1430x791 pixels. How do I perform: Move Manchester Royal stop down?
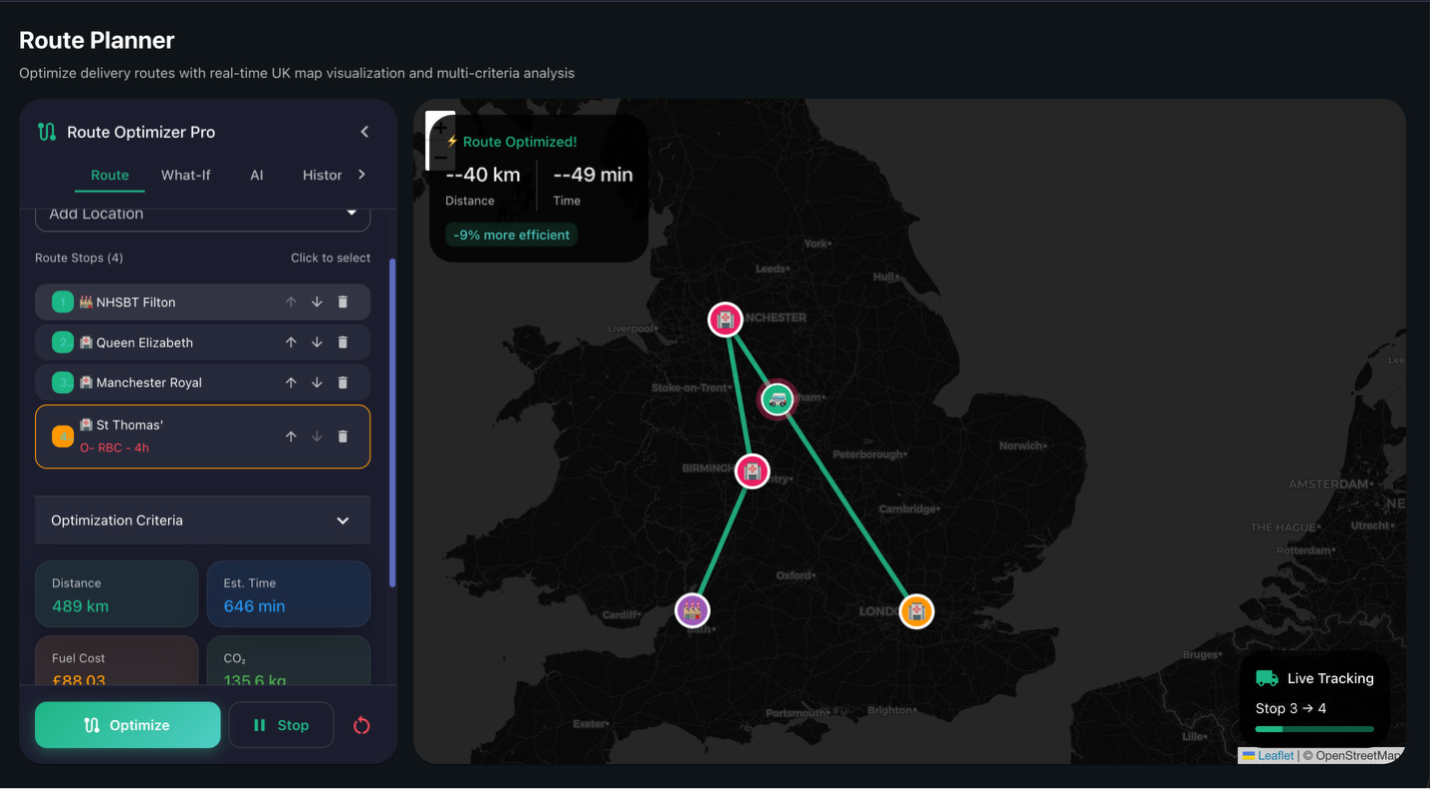click(x=317, y=382)
